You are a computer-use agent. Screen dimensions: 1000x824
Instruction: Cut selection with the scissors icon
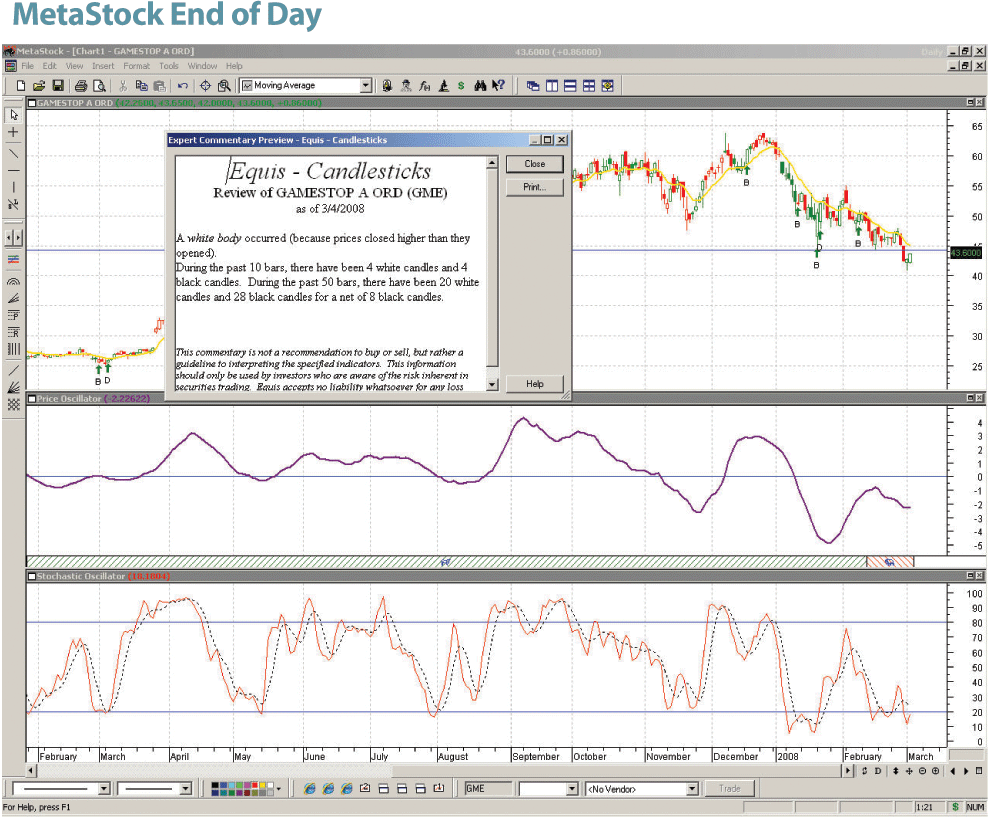tap(123, 85)
